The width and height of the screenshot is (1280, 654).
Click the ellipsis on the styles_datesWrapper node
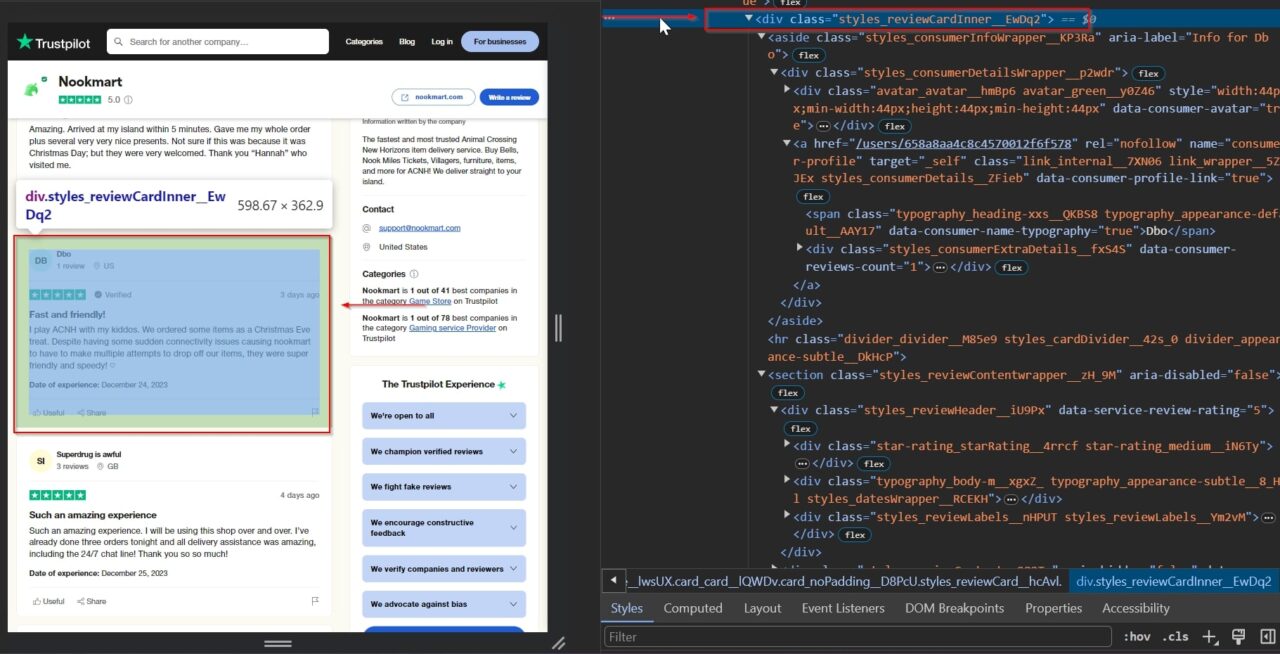click(x=1011, y=499)
